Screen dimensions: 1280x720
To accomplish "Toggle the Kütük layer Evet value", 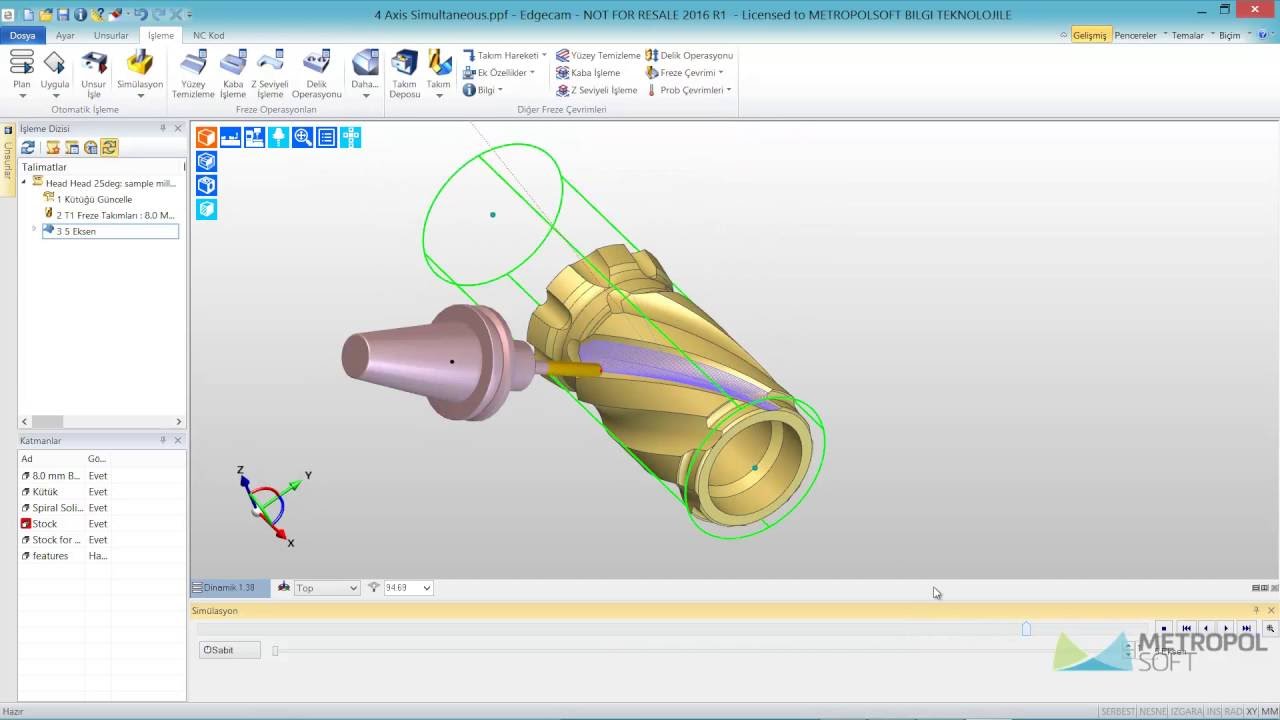I will pos(98,492).
